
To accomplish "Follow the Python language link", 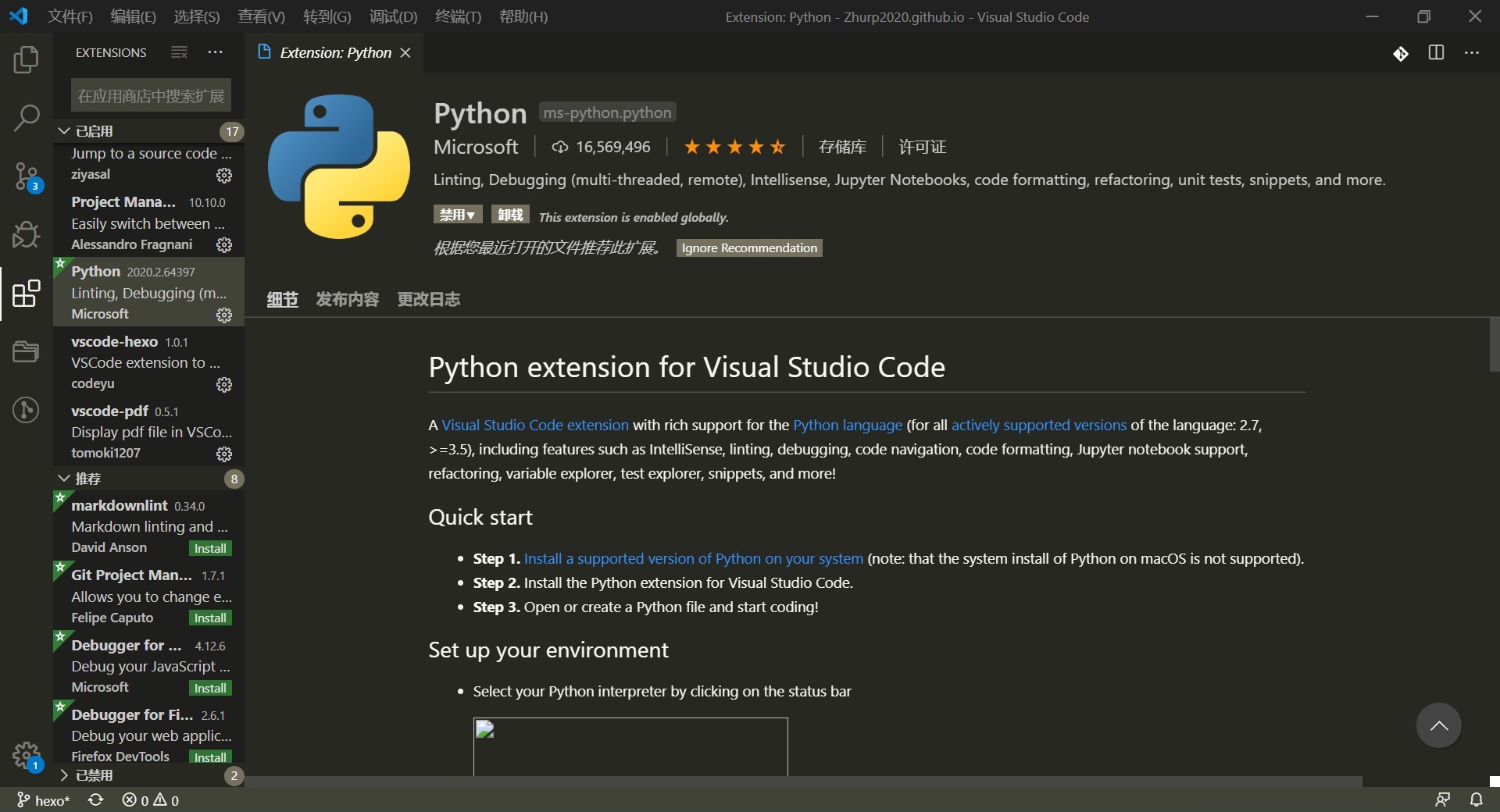I will pos(848,425).
